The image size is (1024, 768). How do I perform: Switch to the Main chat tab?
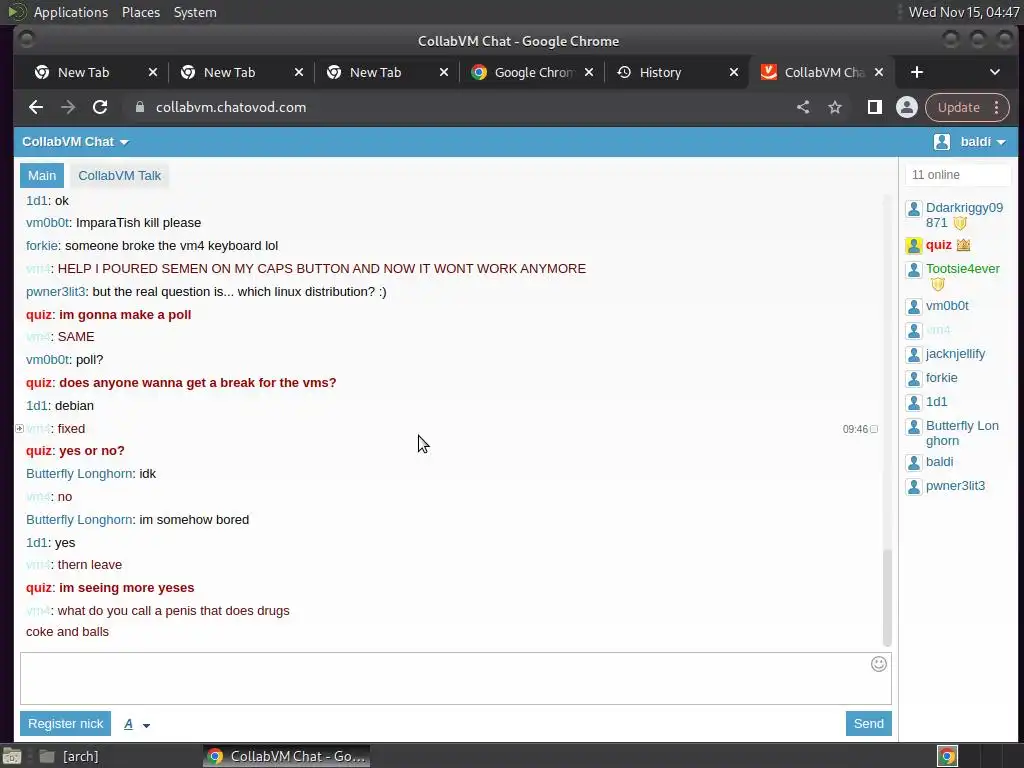coord(42,176)
